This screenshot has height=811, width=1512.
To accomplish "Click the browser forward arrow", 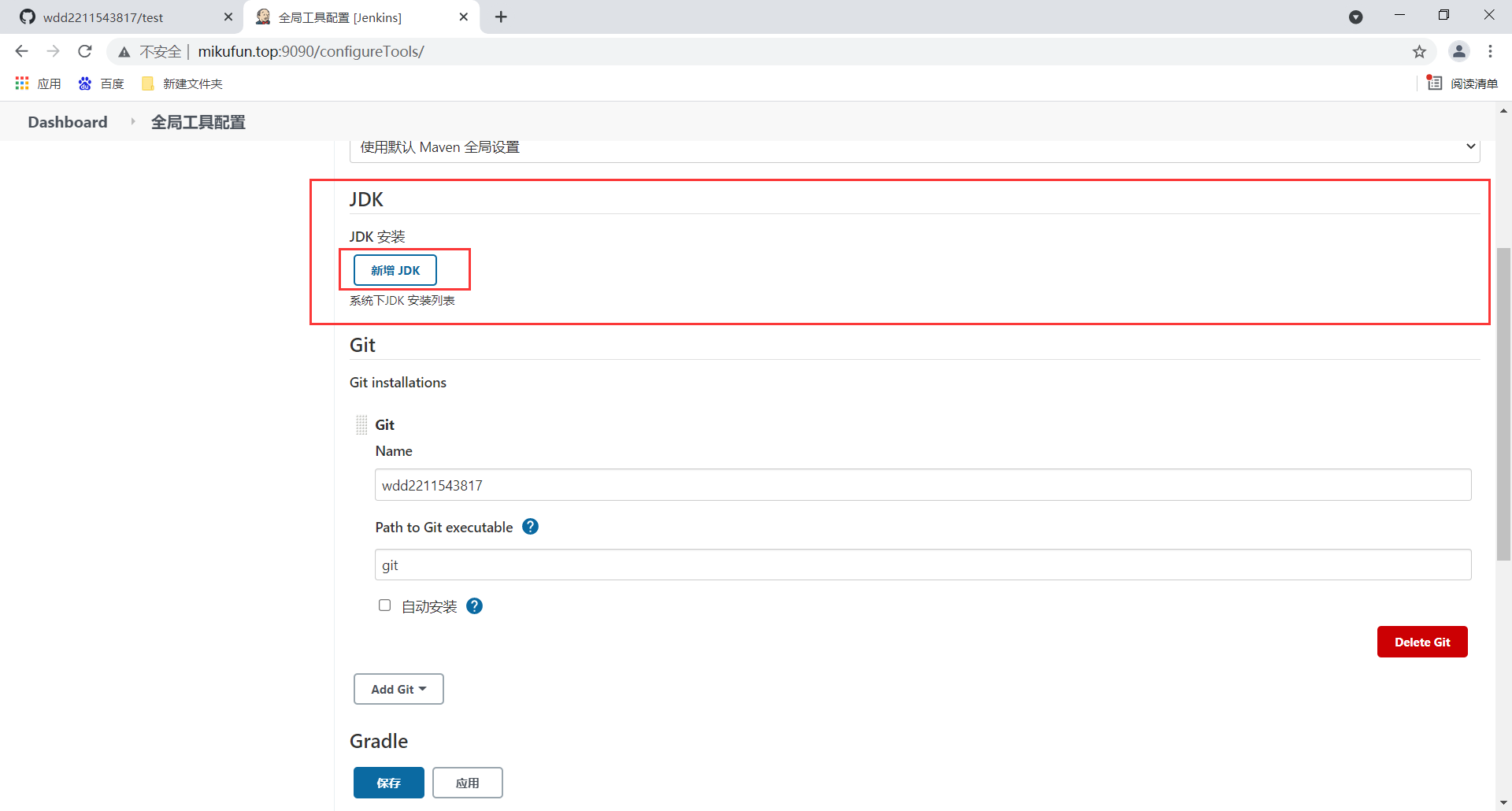I will tap(53, 51).
